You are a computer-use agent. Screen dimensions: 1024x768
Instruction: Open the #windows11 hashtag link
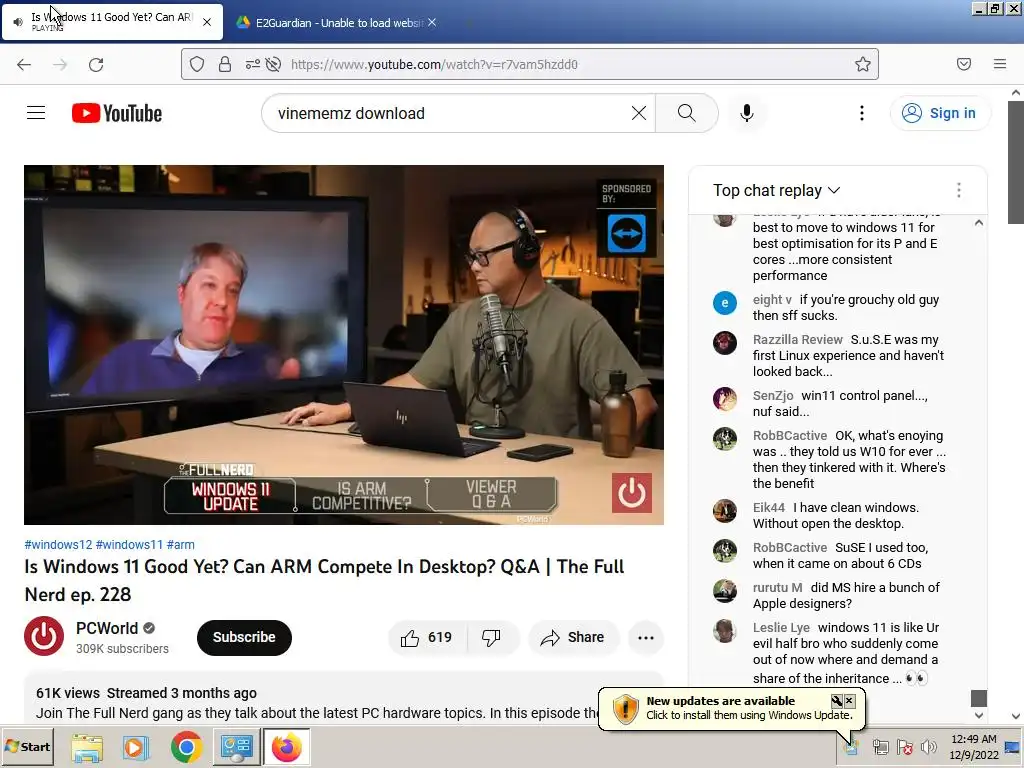pyautogui.click(x=129, y=545)
